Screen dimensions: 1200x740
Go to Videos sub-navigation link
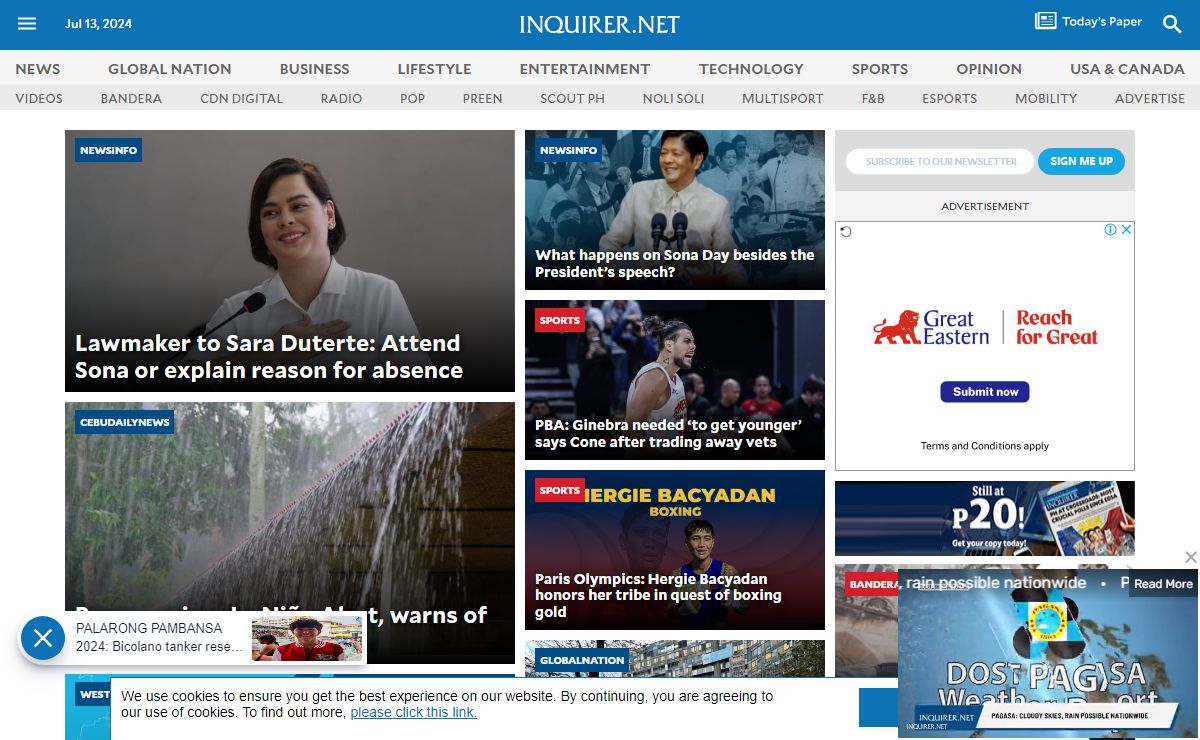(39, 98)
